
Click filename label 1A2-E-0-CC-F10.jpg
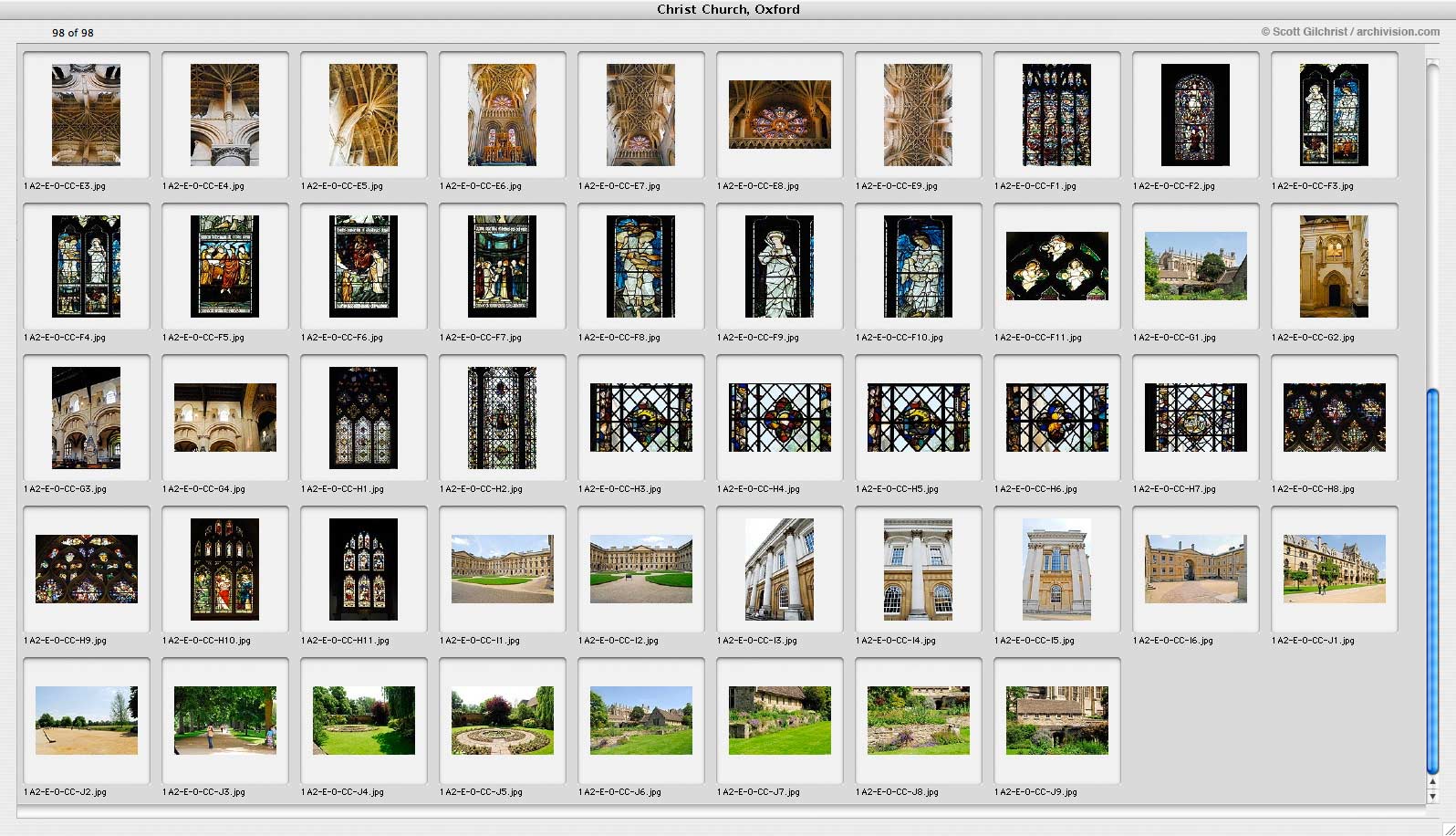[900, 338]
